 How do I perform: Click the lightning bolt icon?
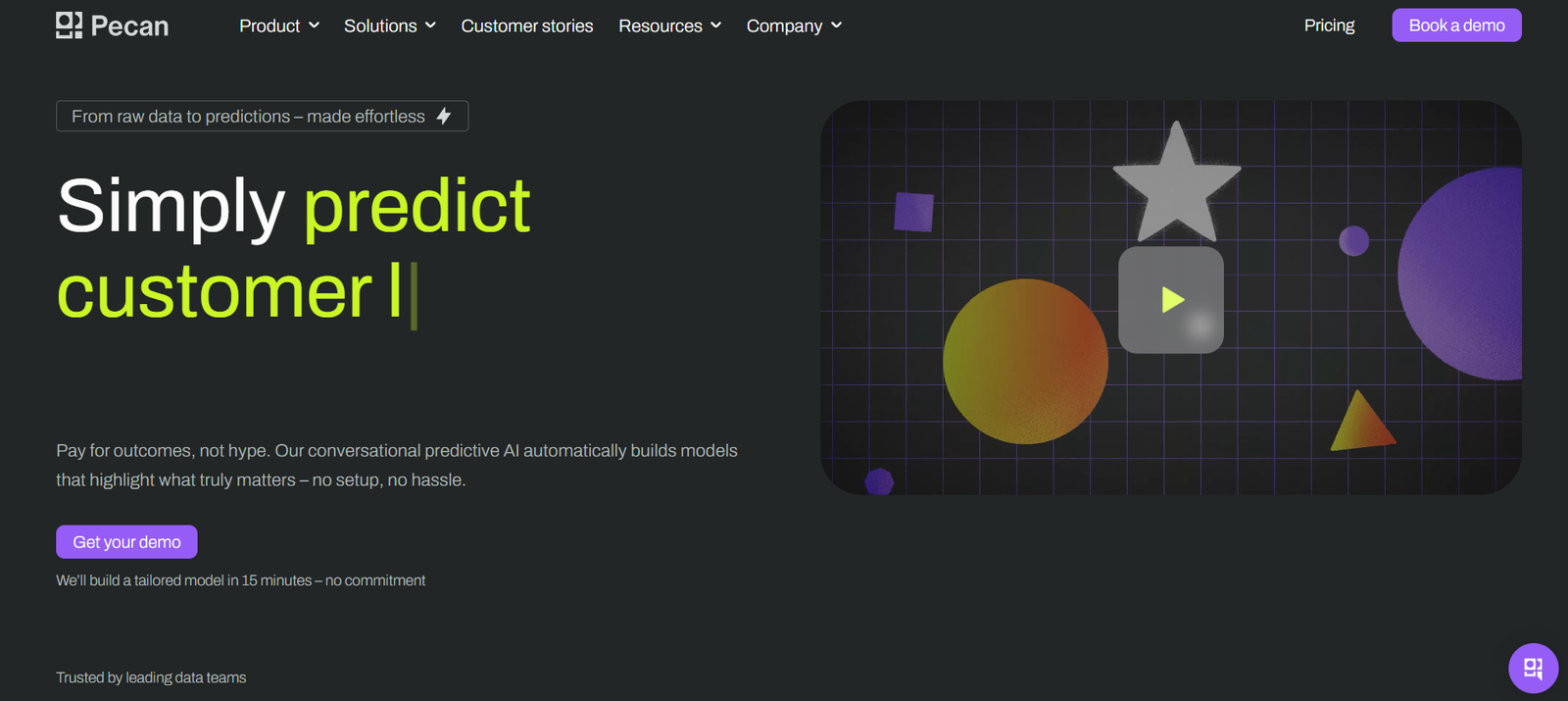(x=444, y=117)
